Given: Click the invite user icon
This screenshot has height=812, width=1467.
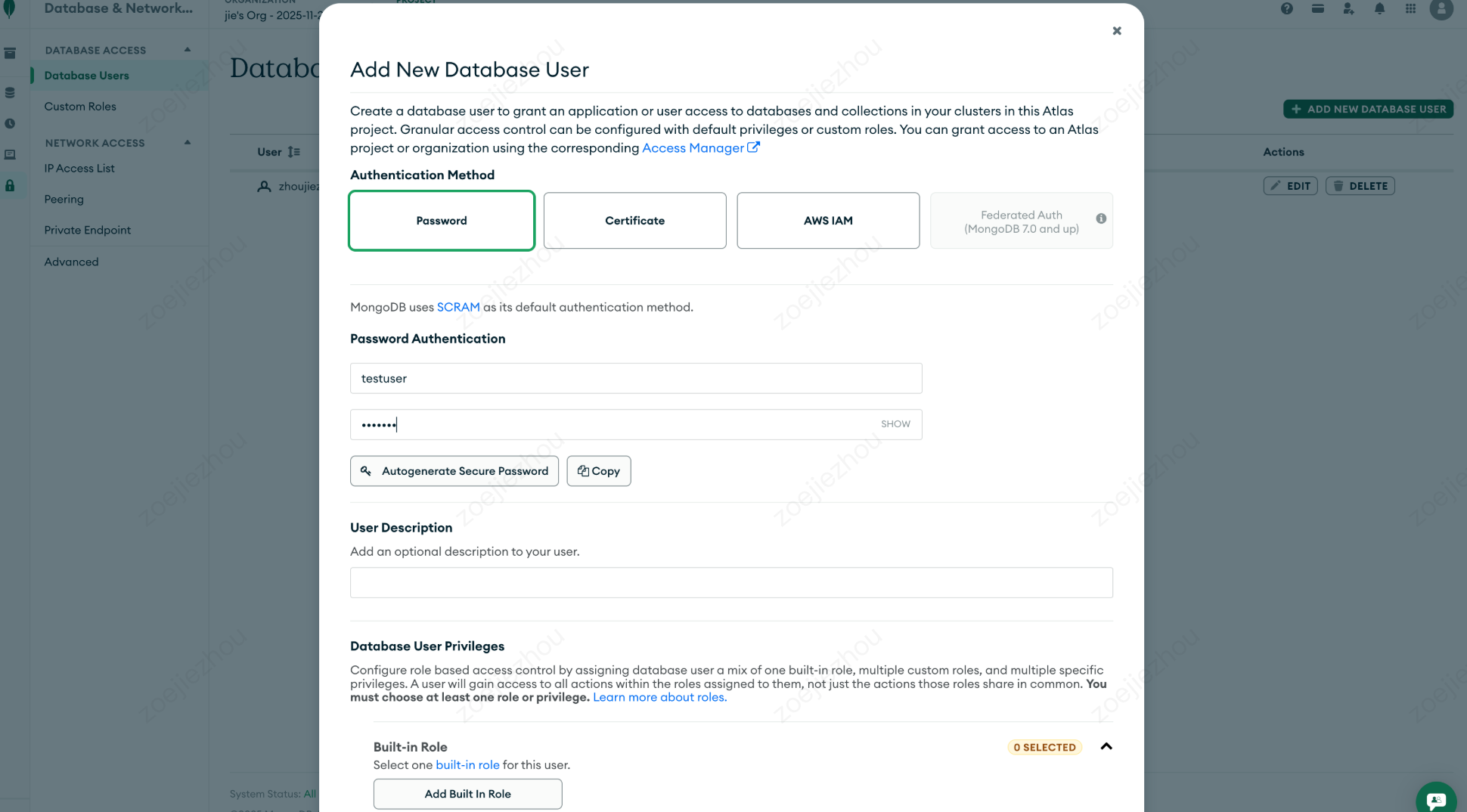Looking at the screenshot, I should click(x=1348, y=9).
